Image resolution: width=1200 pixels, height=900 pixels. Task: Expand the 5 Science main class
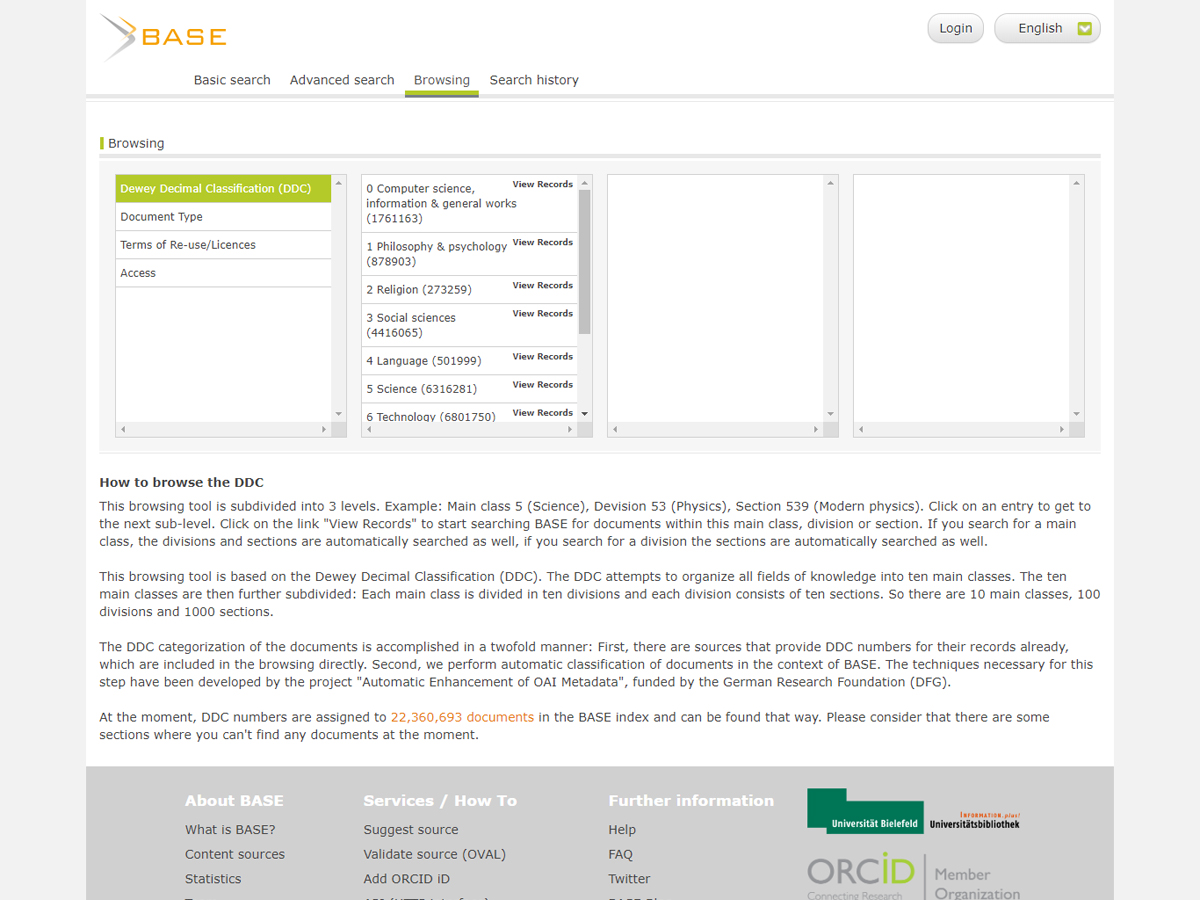click(x=421, y=389)
